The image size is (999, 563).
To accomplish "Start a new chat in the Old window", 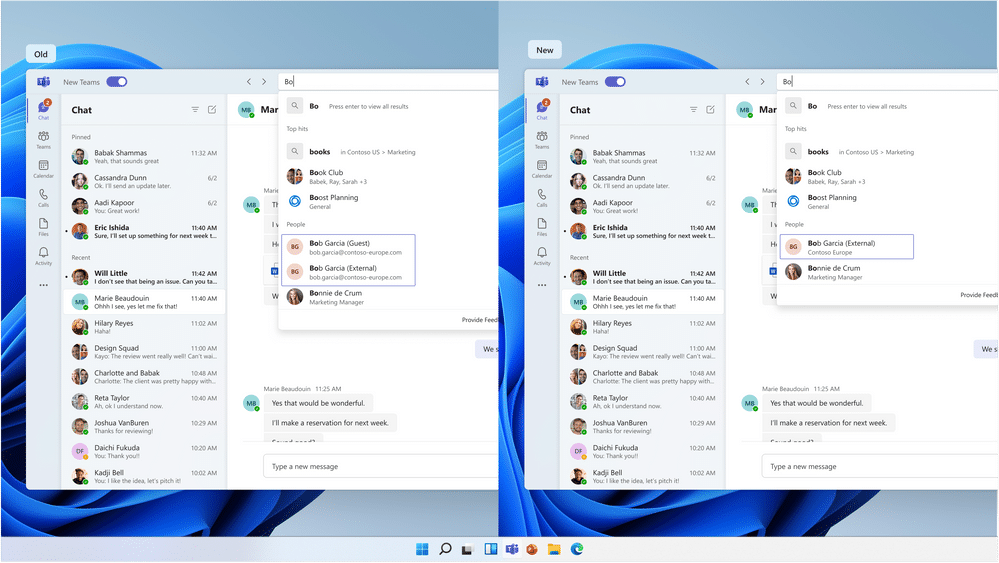I will [212, 110].
